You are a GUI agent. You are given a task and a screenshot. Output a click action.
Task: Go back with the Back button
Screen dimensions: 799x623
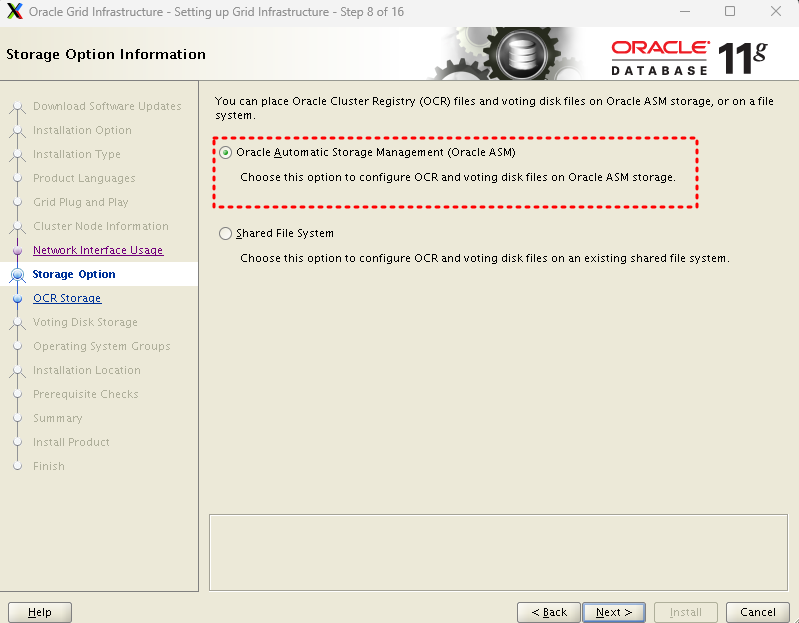(549, 612)
